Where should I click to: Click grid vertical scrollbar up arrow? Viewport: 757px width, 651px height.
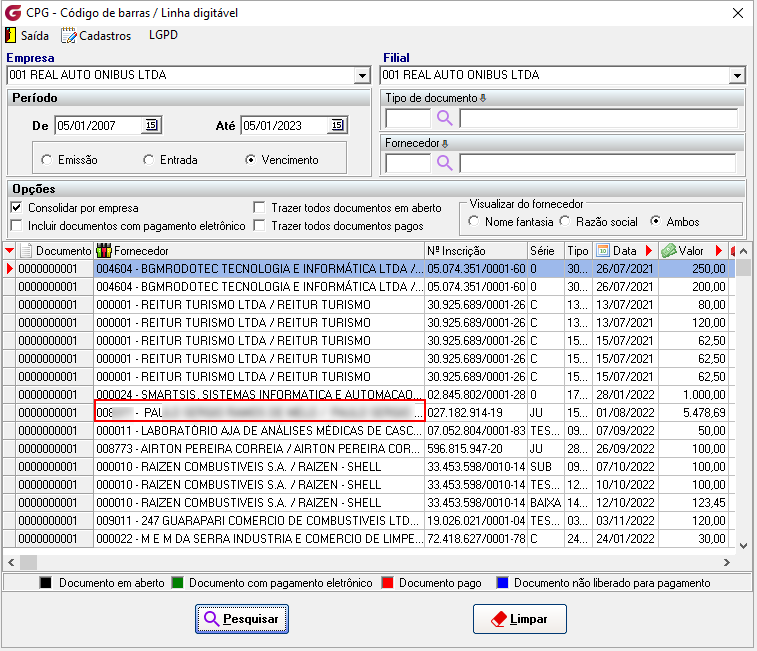[743, 251]
